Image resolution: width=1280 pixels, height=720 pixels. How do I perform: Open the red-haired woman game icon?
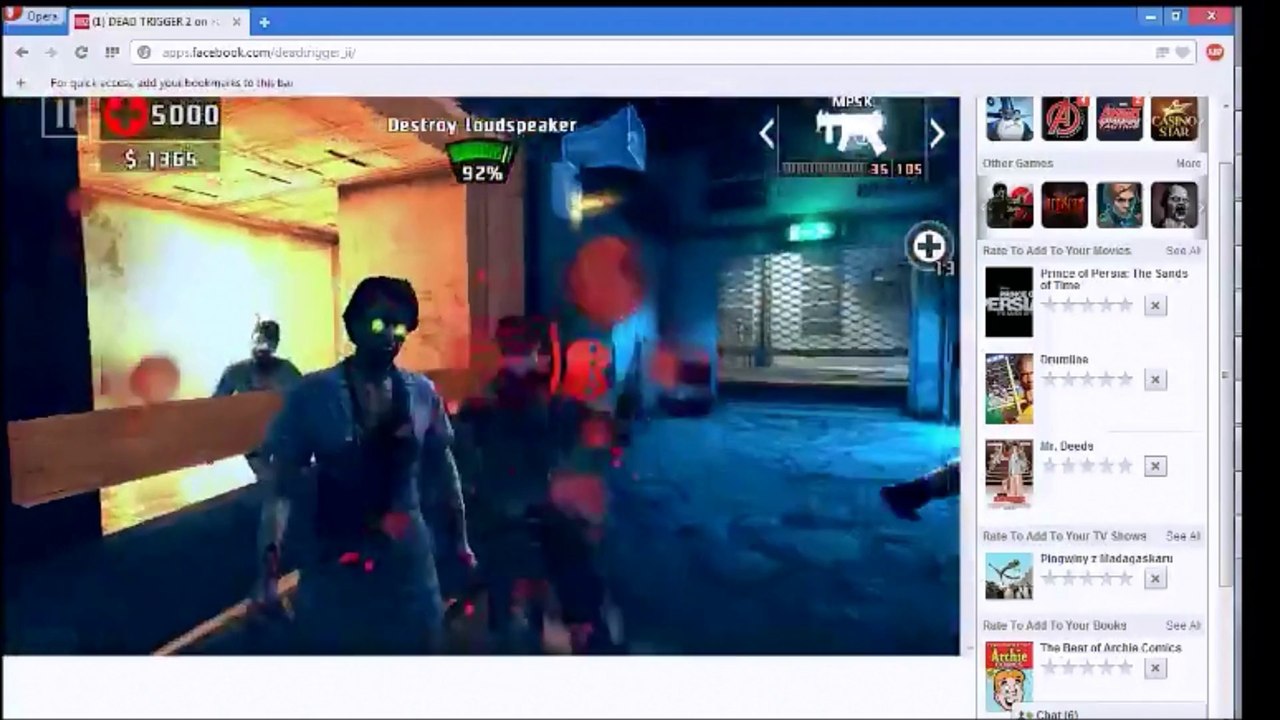click(1119, 205)
